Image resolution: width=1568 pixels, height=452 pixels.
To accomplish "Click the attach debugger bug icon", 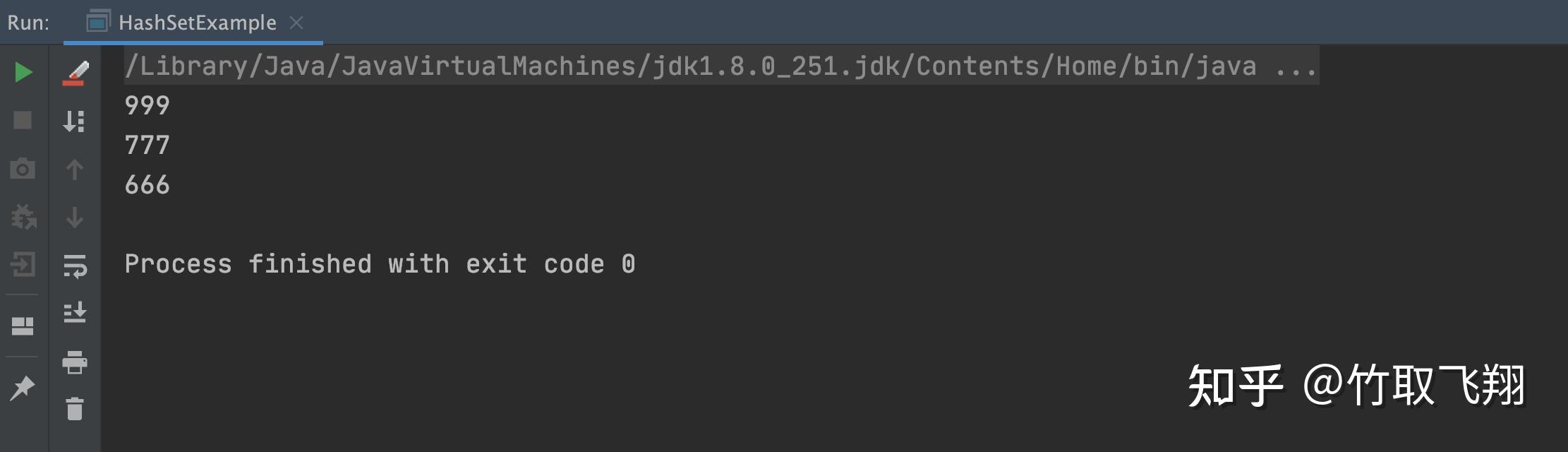I will (23, 217).
